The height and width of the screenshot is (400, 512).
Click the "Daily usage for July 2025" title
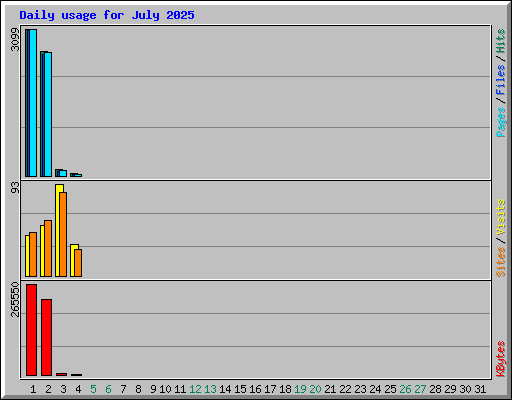pyautogui.click(x=107, y=15)
